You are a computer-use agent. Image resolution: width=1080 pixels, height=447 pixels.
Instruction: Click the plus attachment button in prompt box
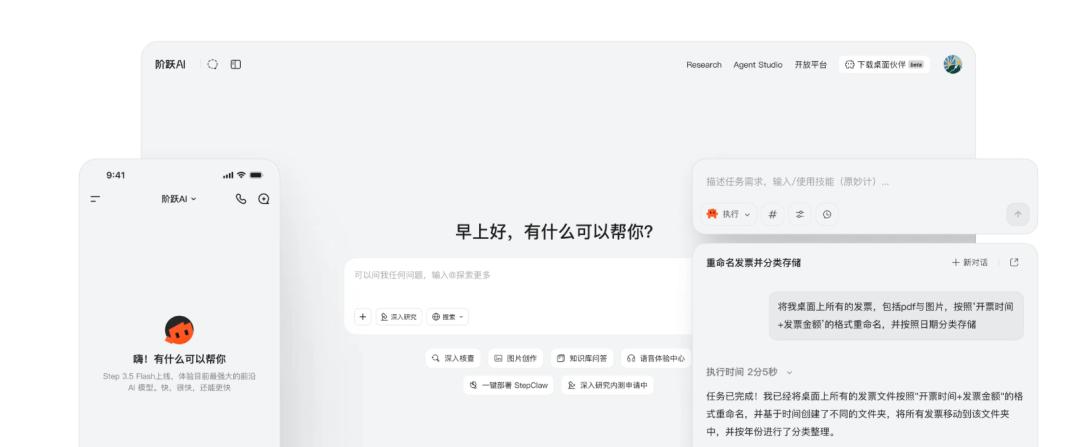pyautogui.click(x=363, y=317)
